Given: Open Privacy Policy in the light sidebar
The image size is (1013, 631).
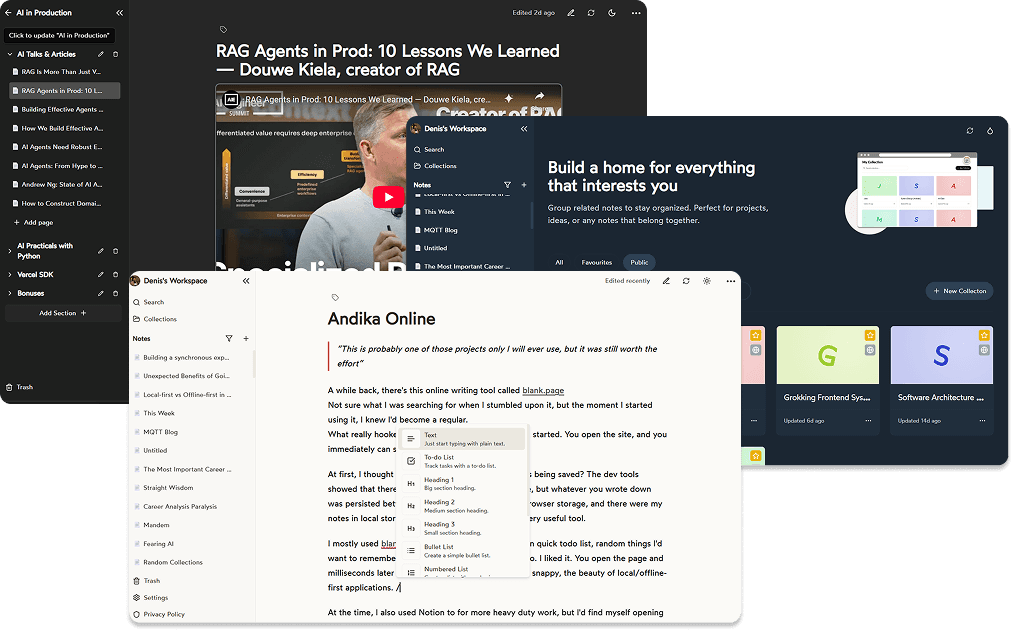Looking at the screenshot, I should pyautogui.click(x=159, y=615).
